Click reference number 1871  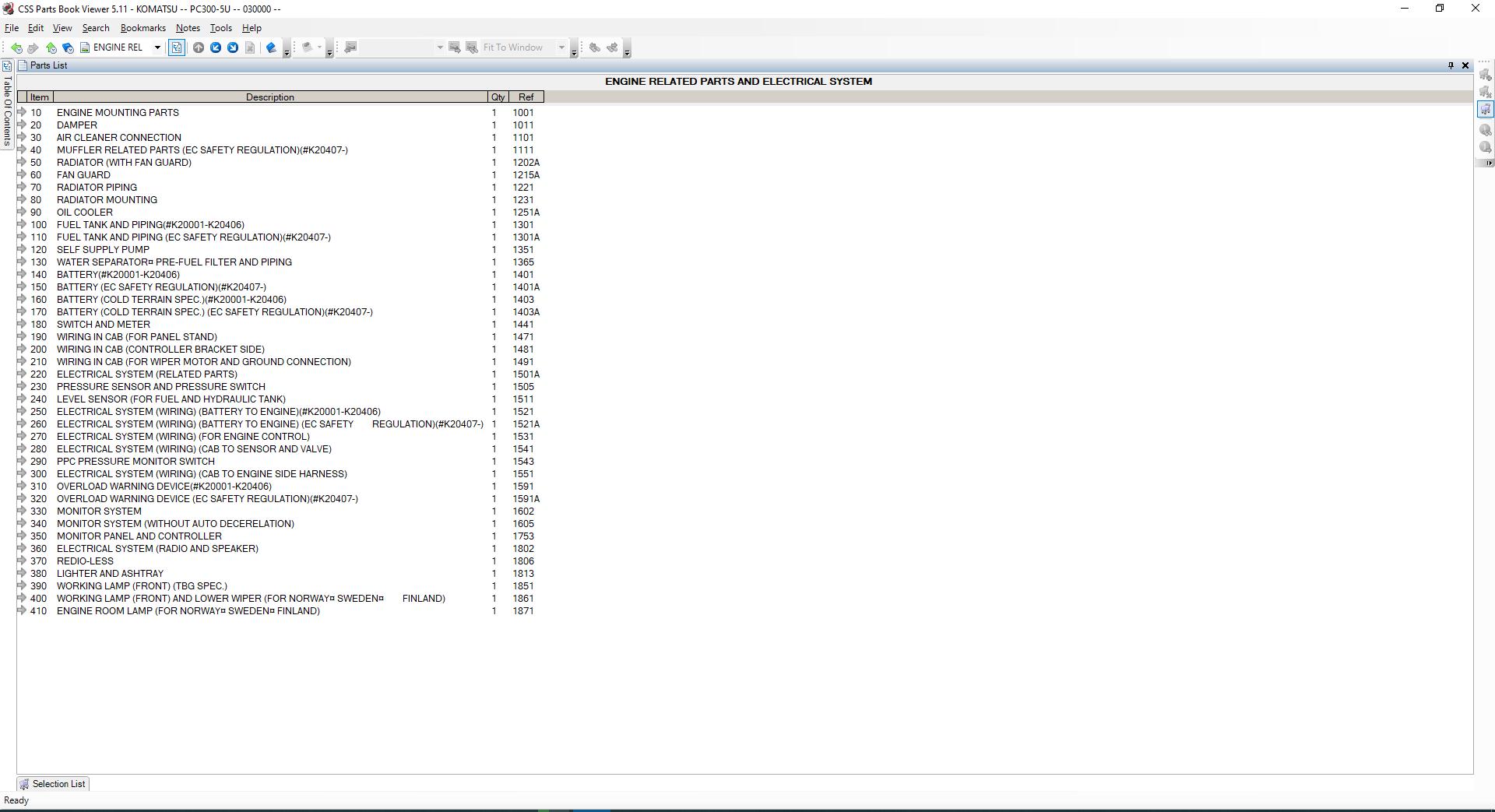pos(523,611)
